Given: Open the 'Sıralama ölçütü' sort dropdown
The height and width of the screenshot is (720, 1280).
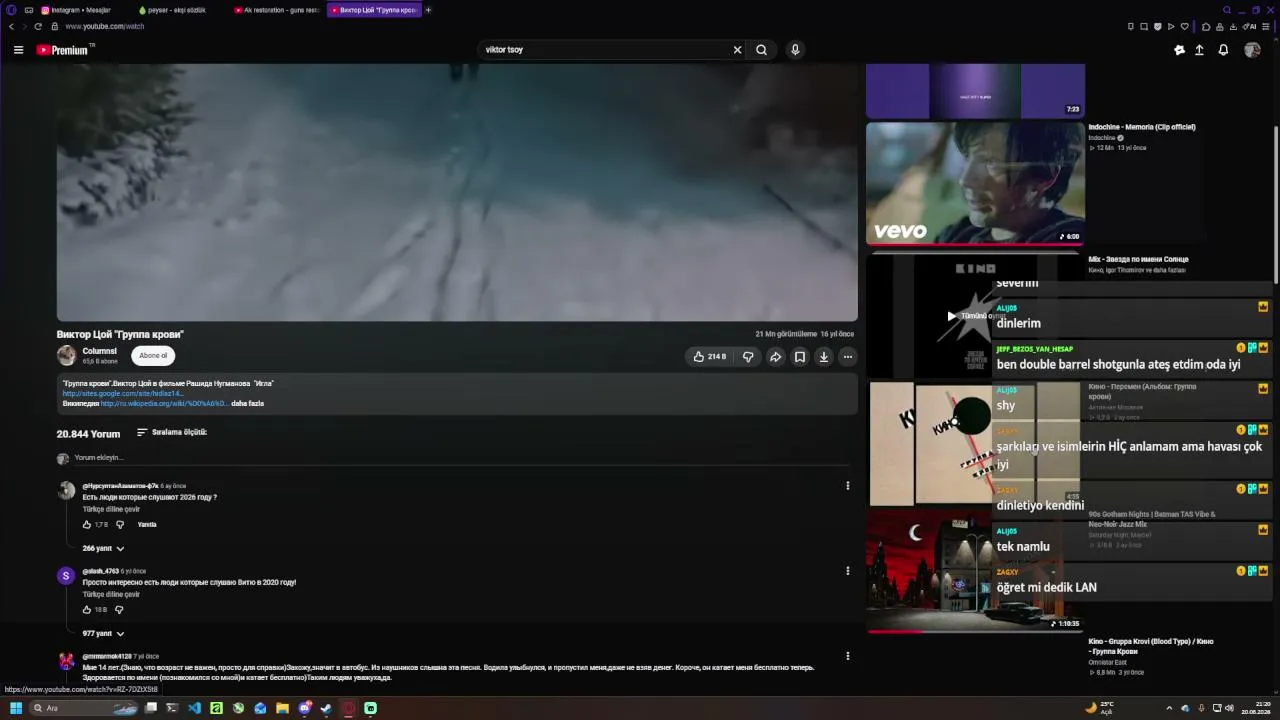Looking at the screenshot, I should click(171, 433).
